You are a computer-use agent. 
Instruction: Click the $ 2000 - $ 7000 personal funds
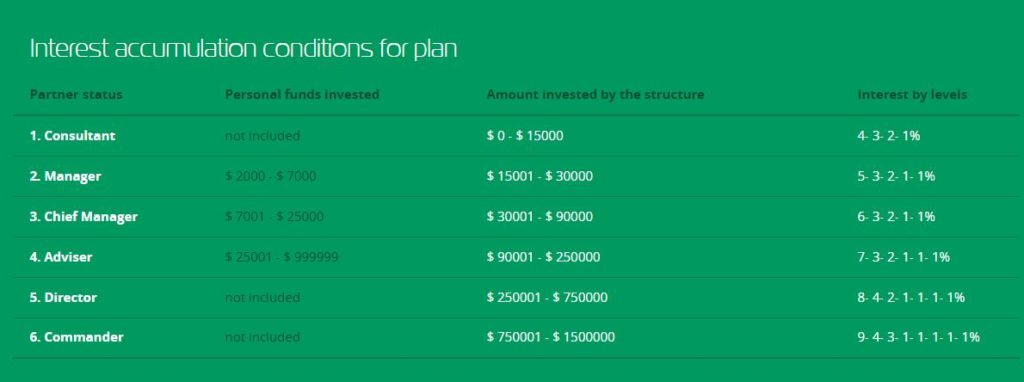point(270,176)
